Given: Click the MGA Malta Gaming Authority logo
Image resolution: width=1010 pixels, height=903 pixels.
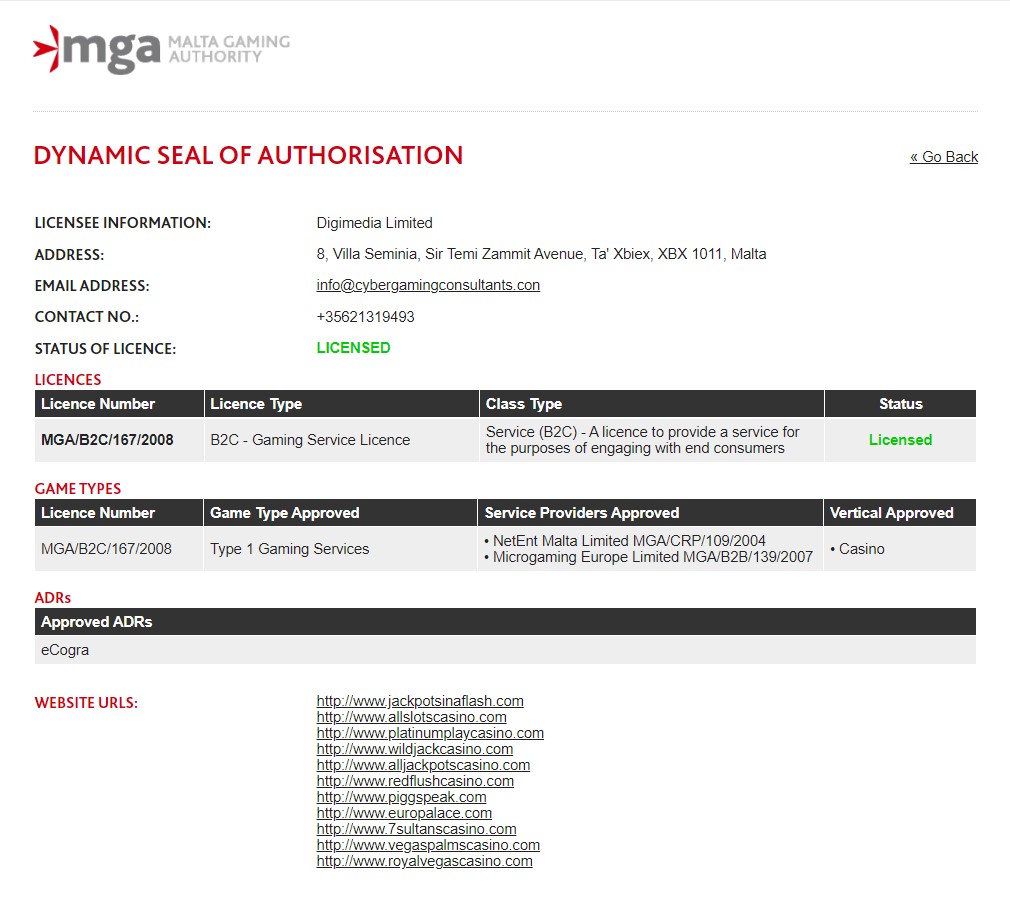Looking at the screenshot, I should (x=161, y=50).
